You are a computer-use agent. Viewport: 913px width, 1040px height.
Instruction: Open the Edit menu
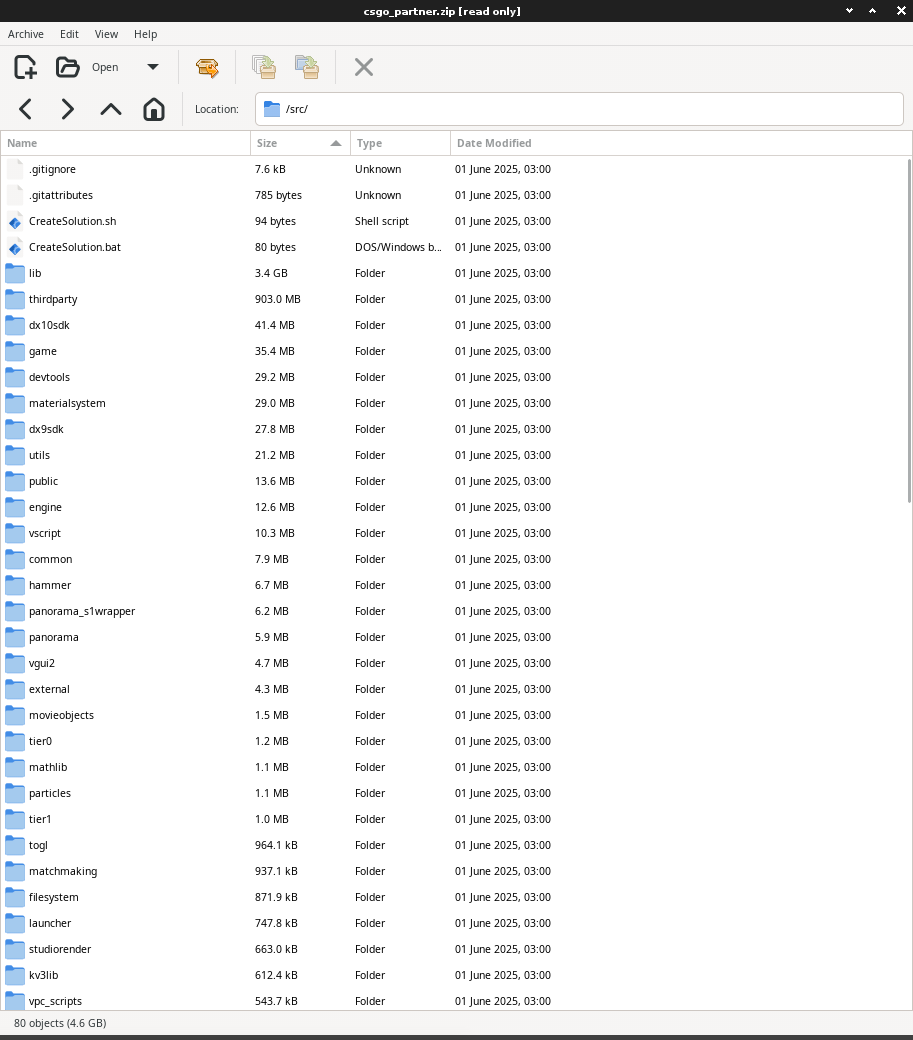pyautogui.click(x=69, y=34)
